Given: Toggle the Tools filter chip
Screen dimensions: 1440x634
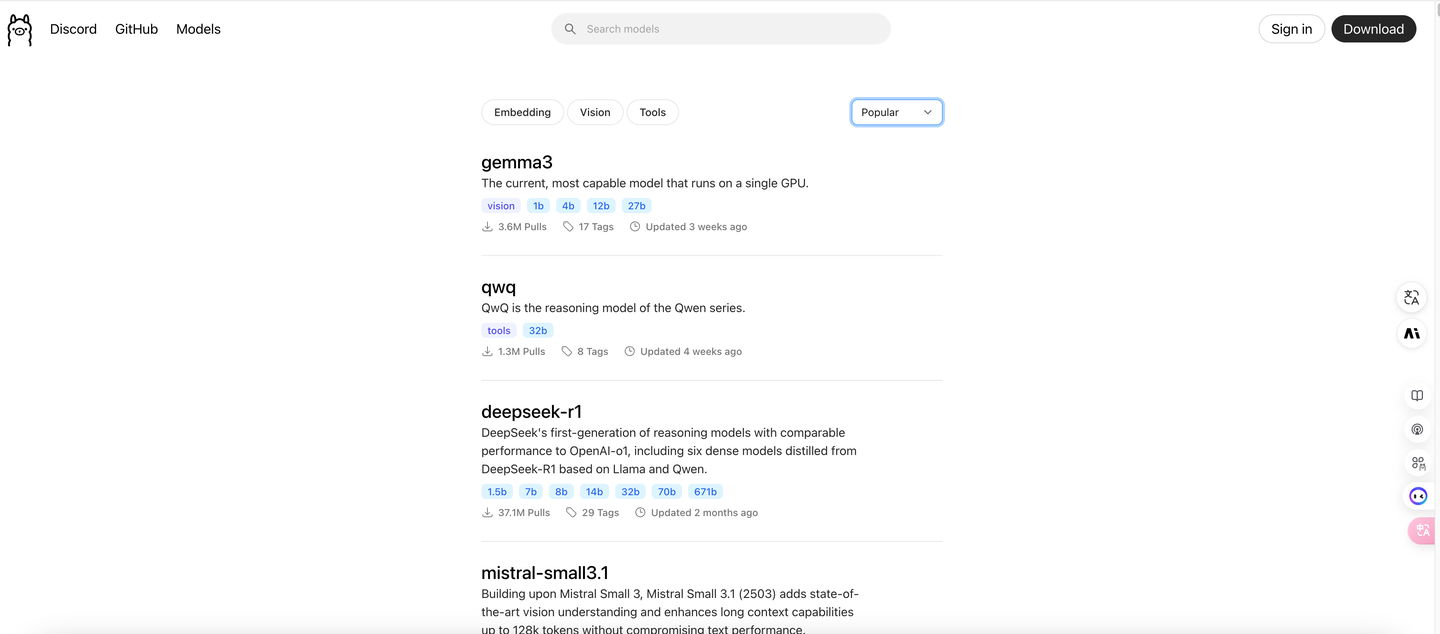Looking at the screenshot, I should click(652, 112).
